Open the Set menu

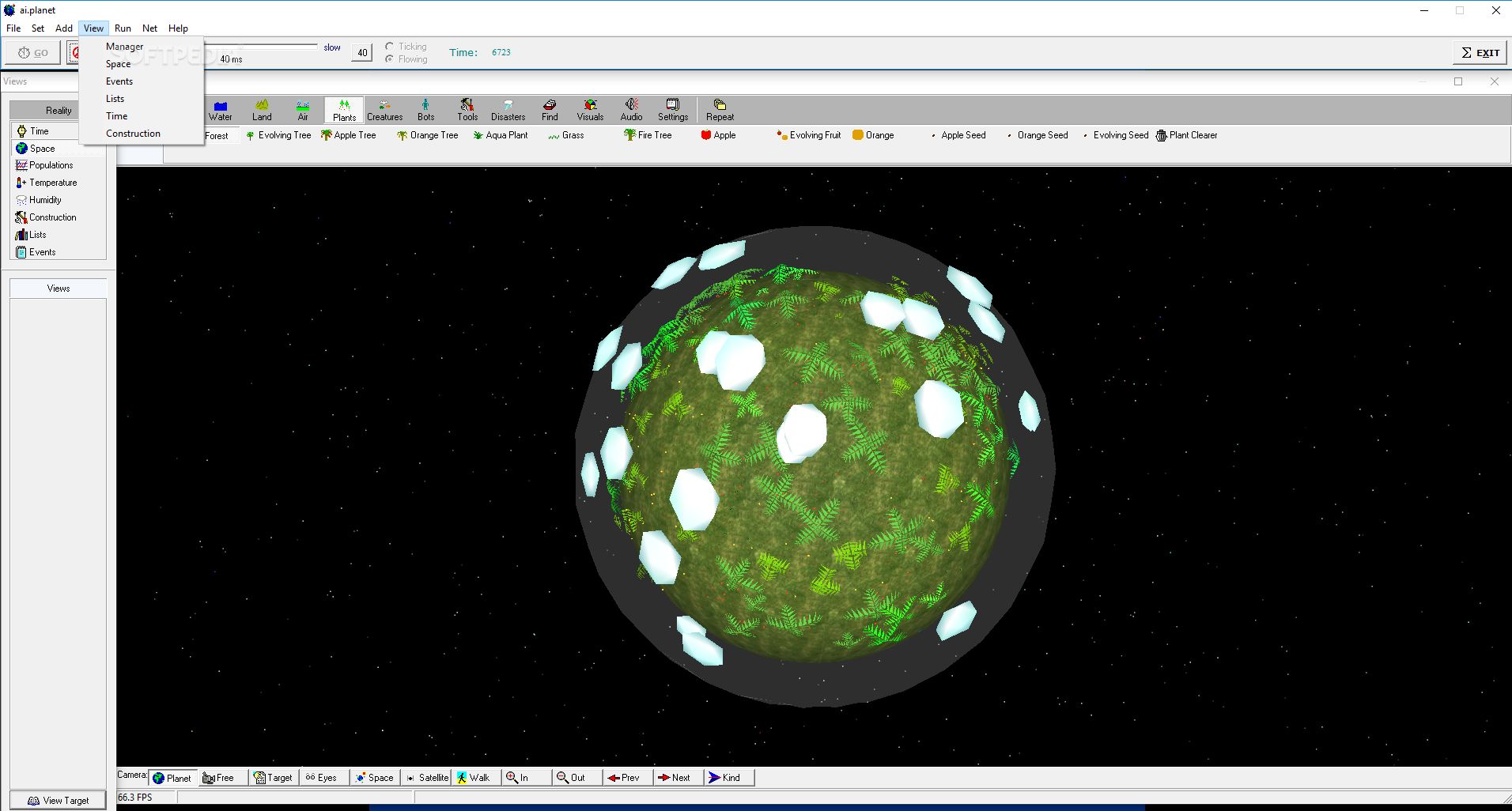click(38, 28)
